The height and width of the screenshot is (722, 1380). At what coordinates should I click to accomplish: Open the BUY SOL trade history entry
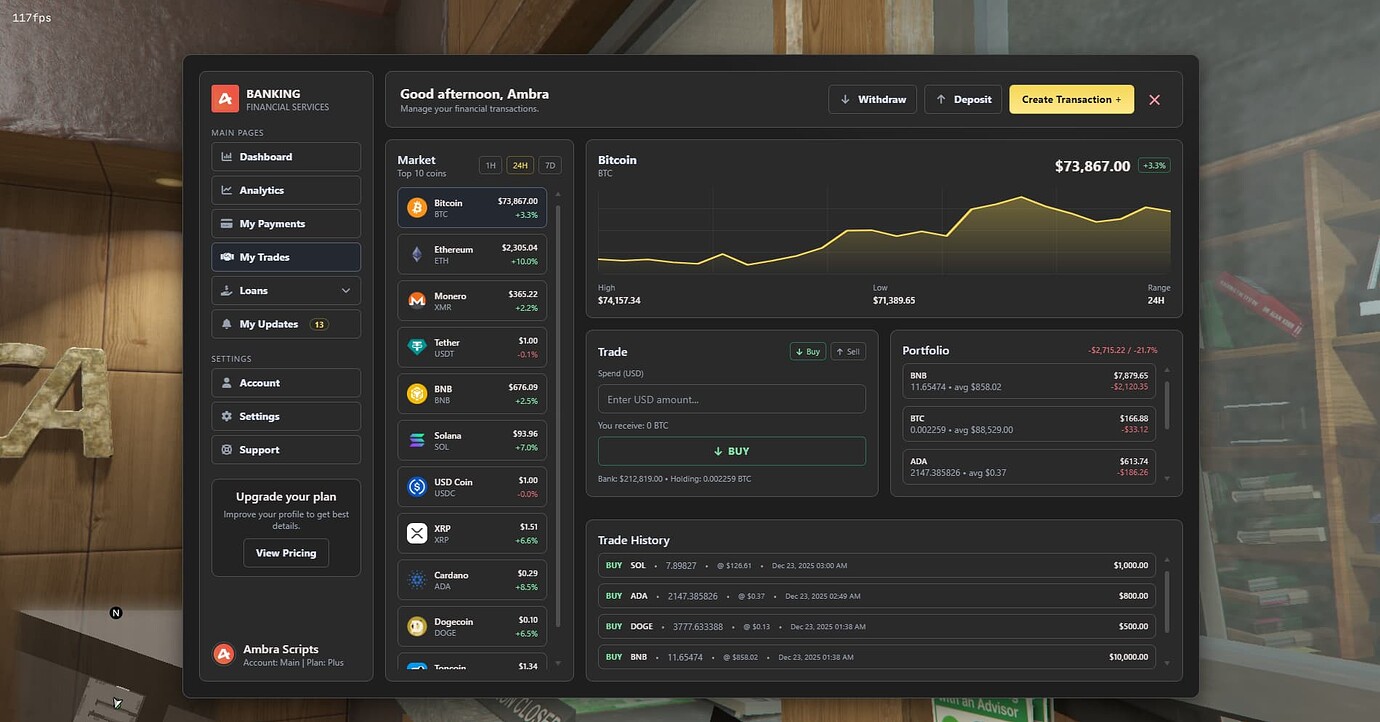tap(877, 566)
